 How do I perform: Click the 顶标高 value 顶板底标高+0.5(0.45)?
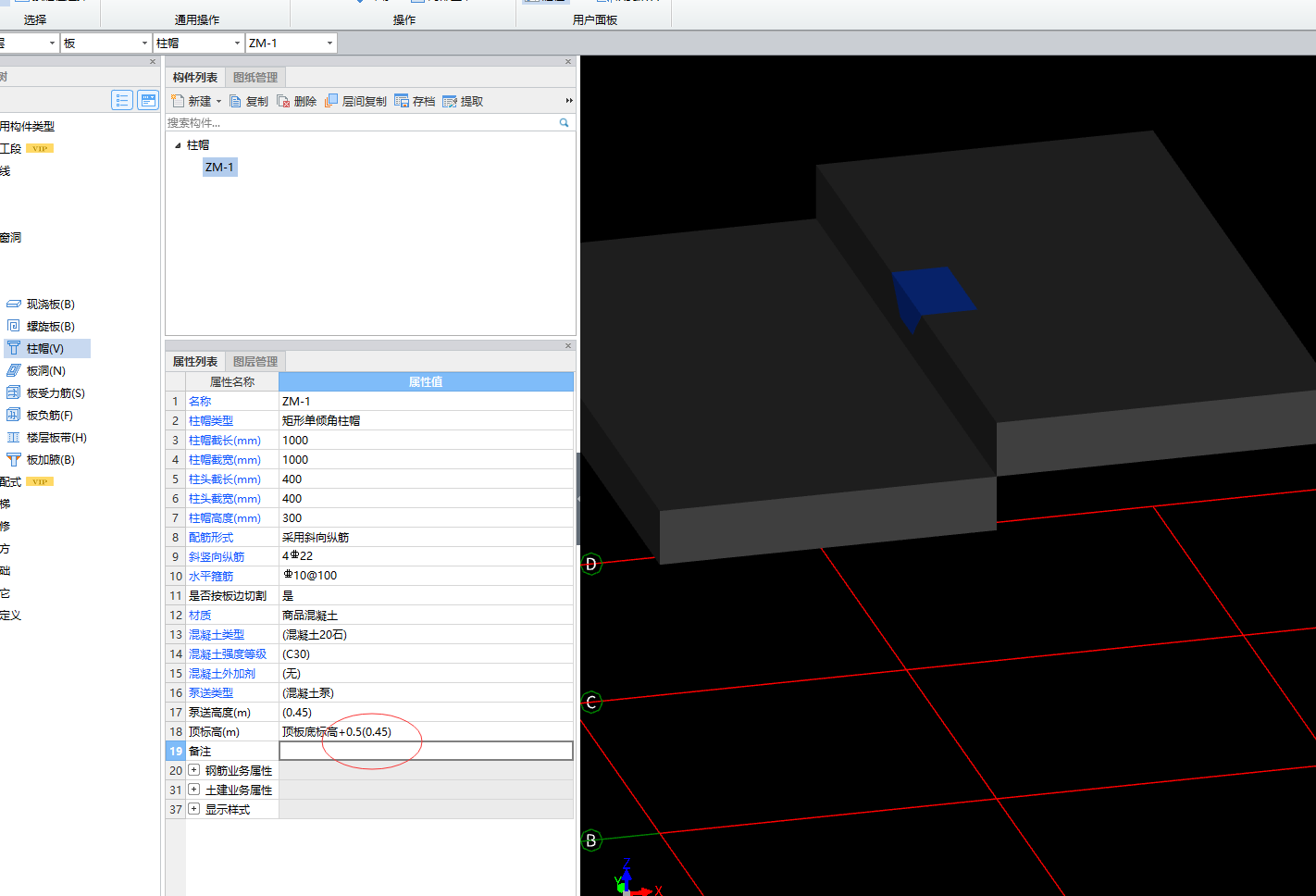pyautogui.click(x=426, y=731)
